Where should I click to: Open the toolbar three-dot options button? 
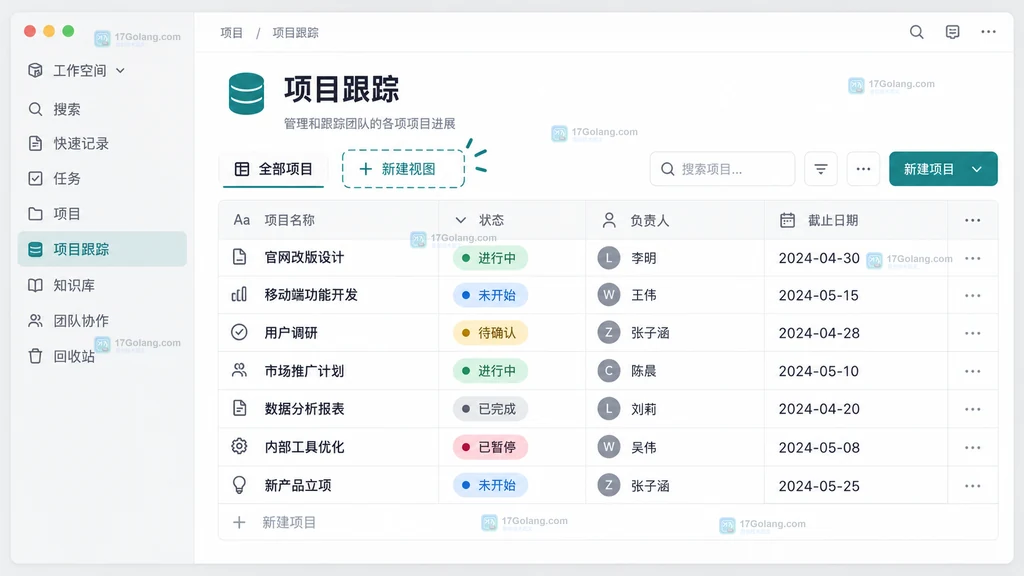pos(863,169)
